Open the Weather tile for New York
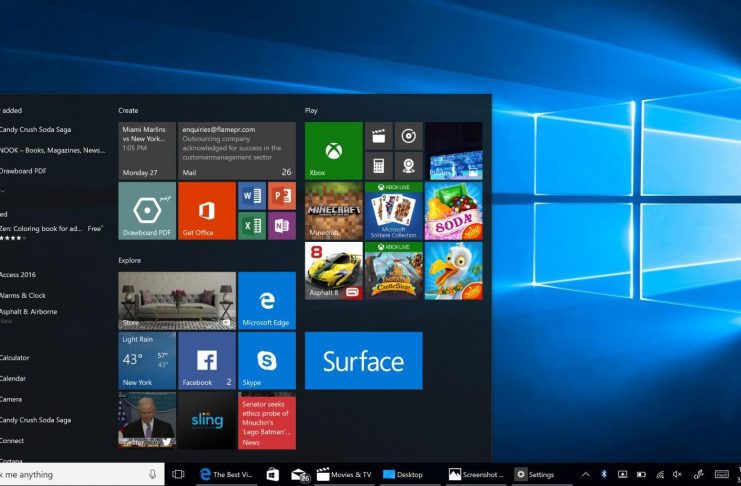Screen dimensions: 741x486 pos(147,361)
